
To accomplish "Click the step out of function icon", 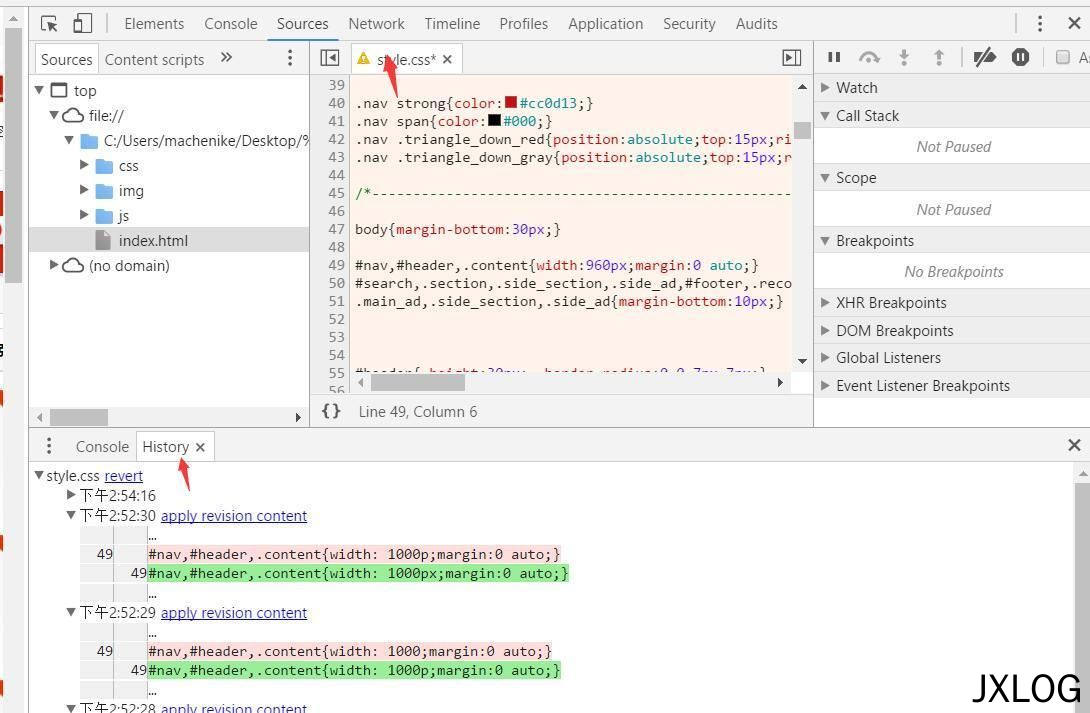I will [x=938, y=58].
